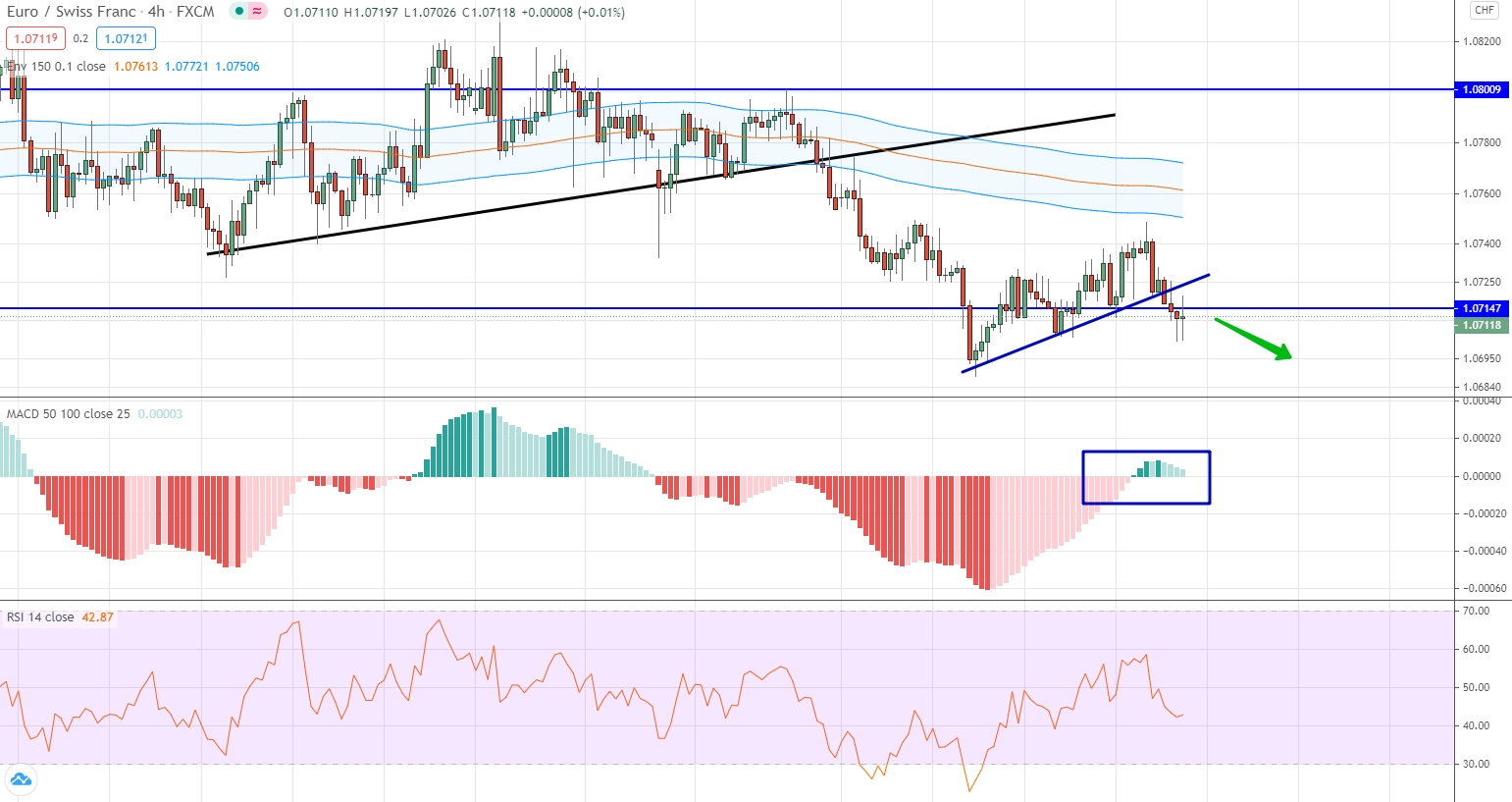The image size is (1512, 802).
Task: Click the change +0.00008 (+0.01%) readout
Action: pyautogui.click(x=573, y=13)
